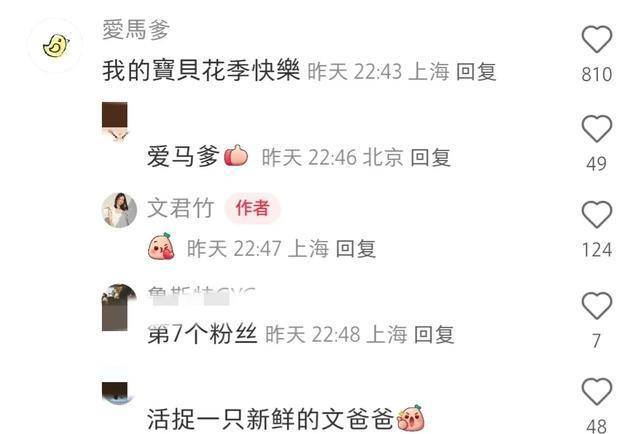Reply to 文君竹's 22:47 comment

(356, 249)
